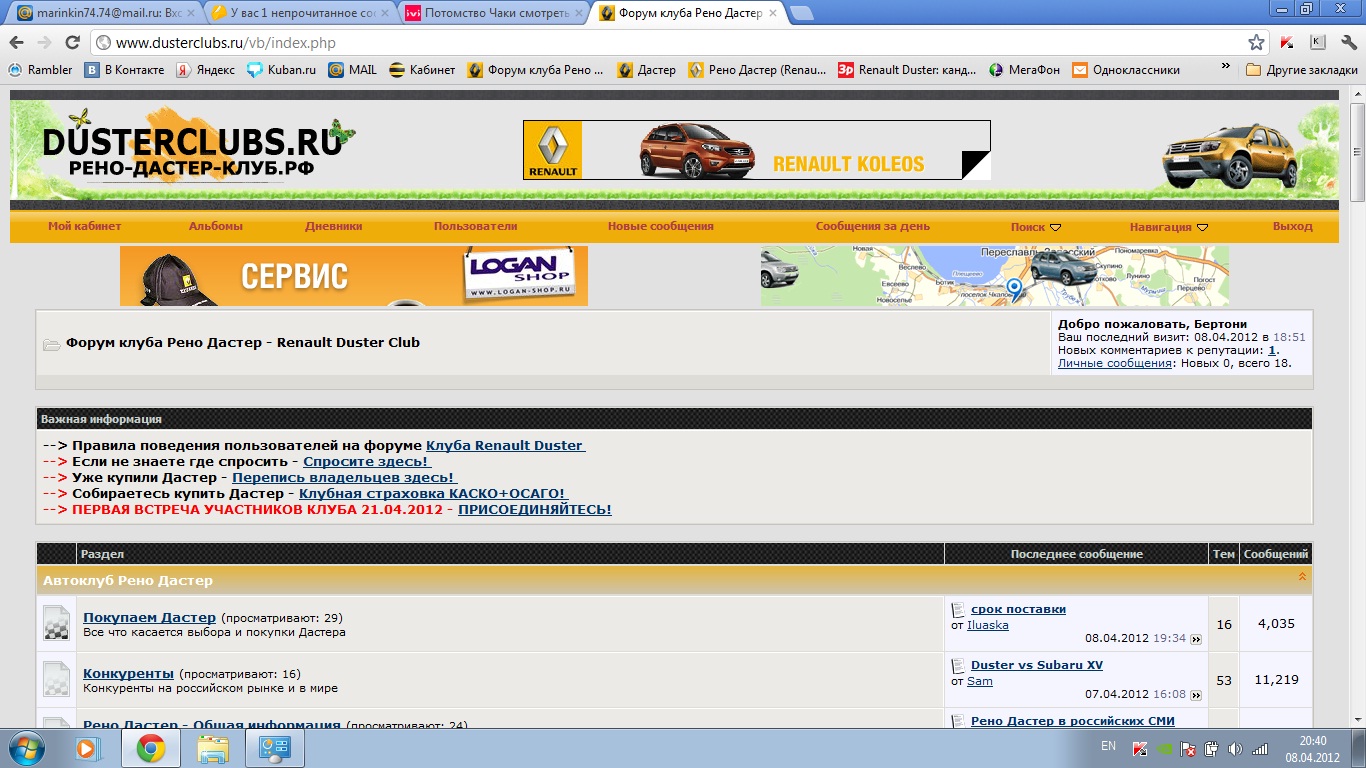Open Пользователи in the forum navbar

476,226
